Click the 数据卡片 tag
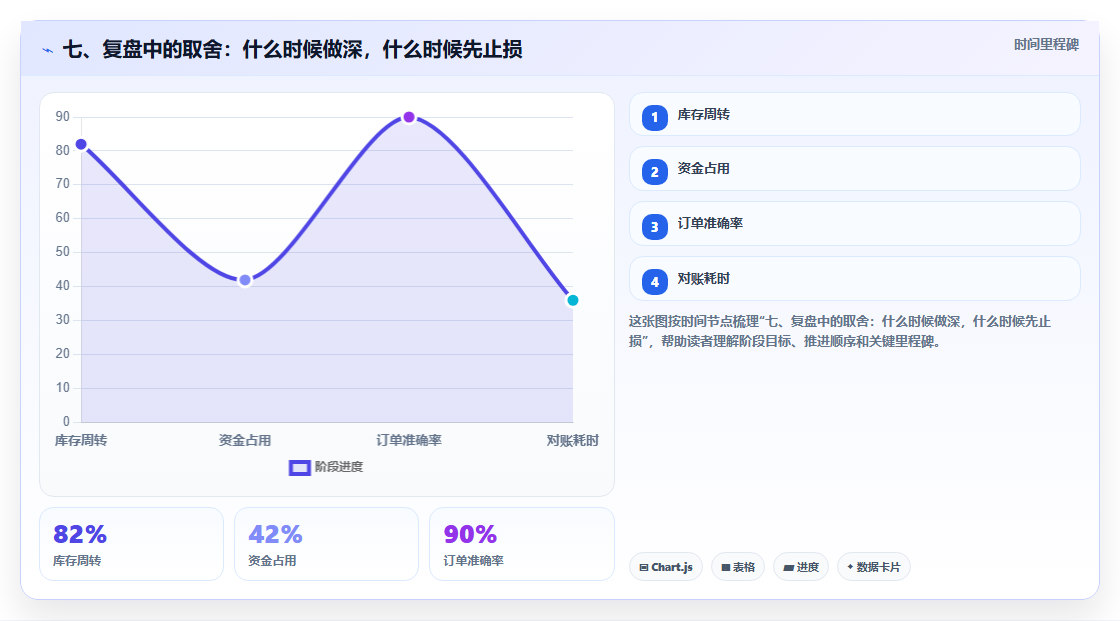The image size is (1120, 621). click(874, 567)
